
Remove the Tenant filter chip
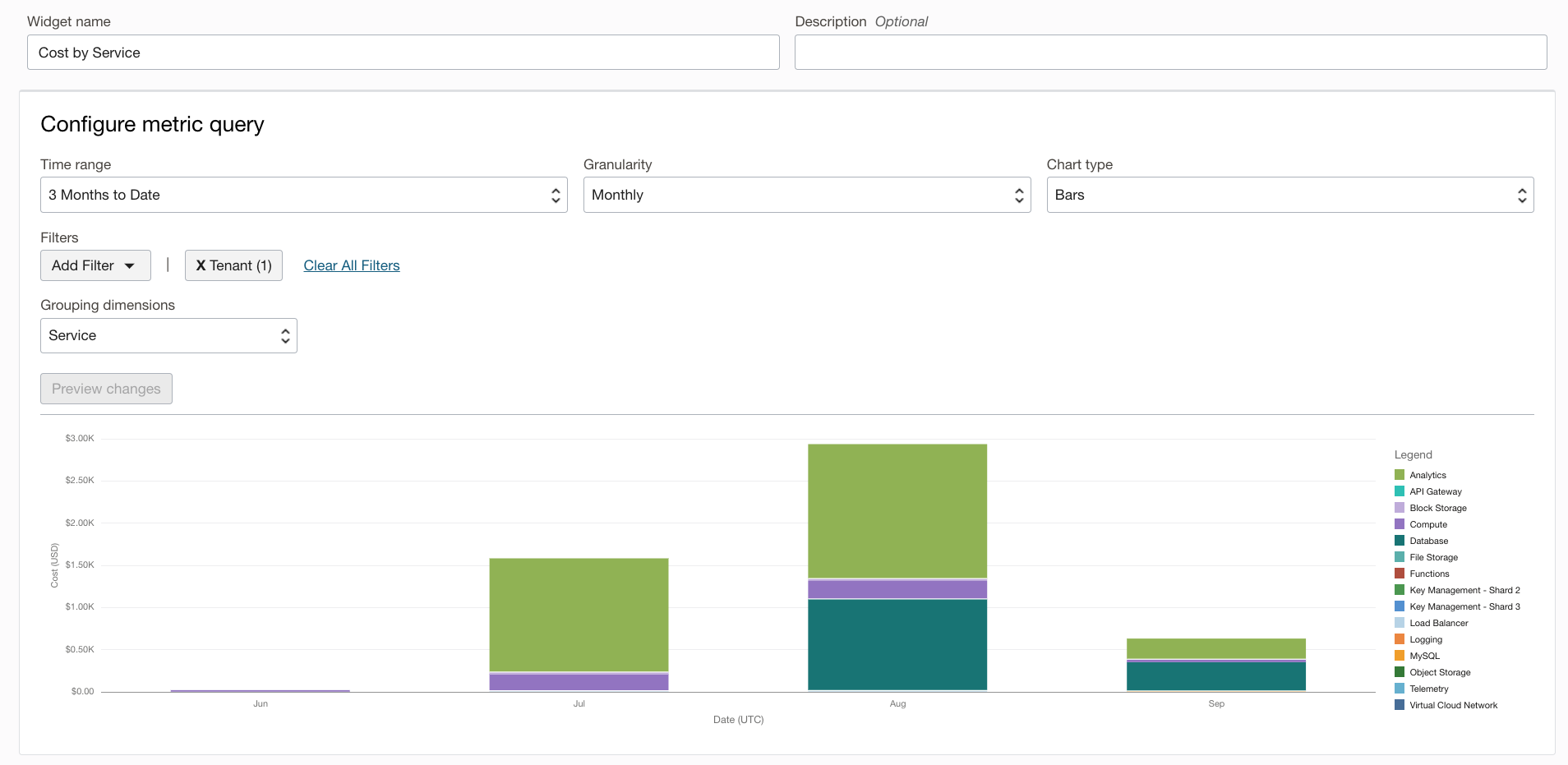point(201,265)
